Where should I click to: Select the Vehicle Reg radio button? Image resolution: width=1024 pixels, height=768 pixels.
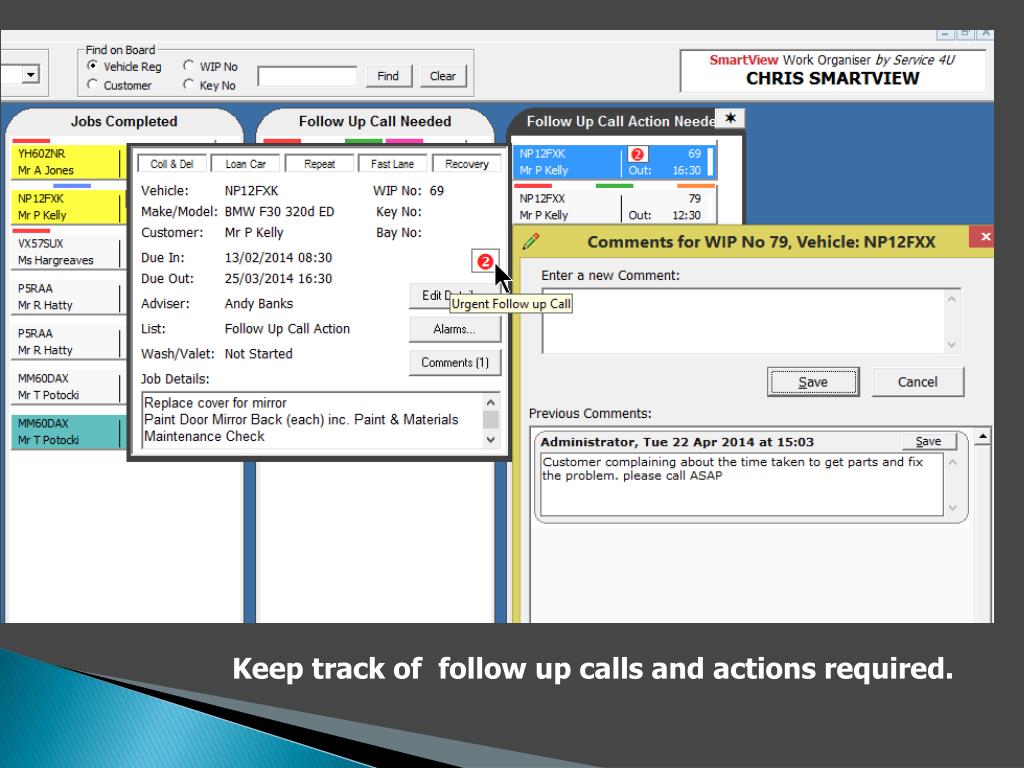tap(93, 66)
